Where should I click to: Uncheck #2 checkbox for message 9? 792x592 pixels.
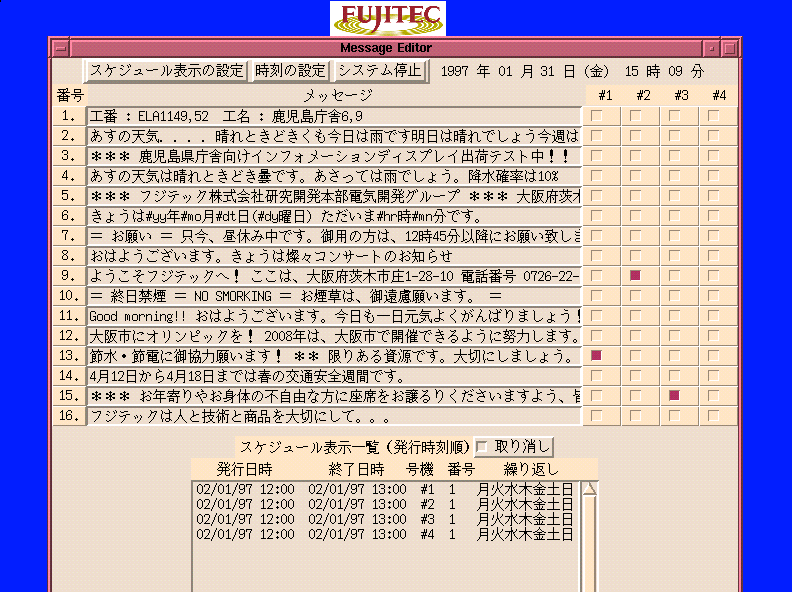point(635,275)
